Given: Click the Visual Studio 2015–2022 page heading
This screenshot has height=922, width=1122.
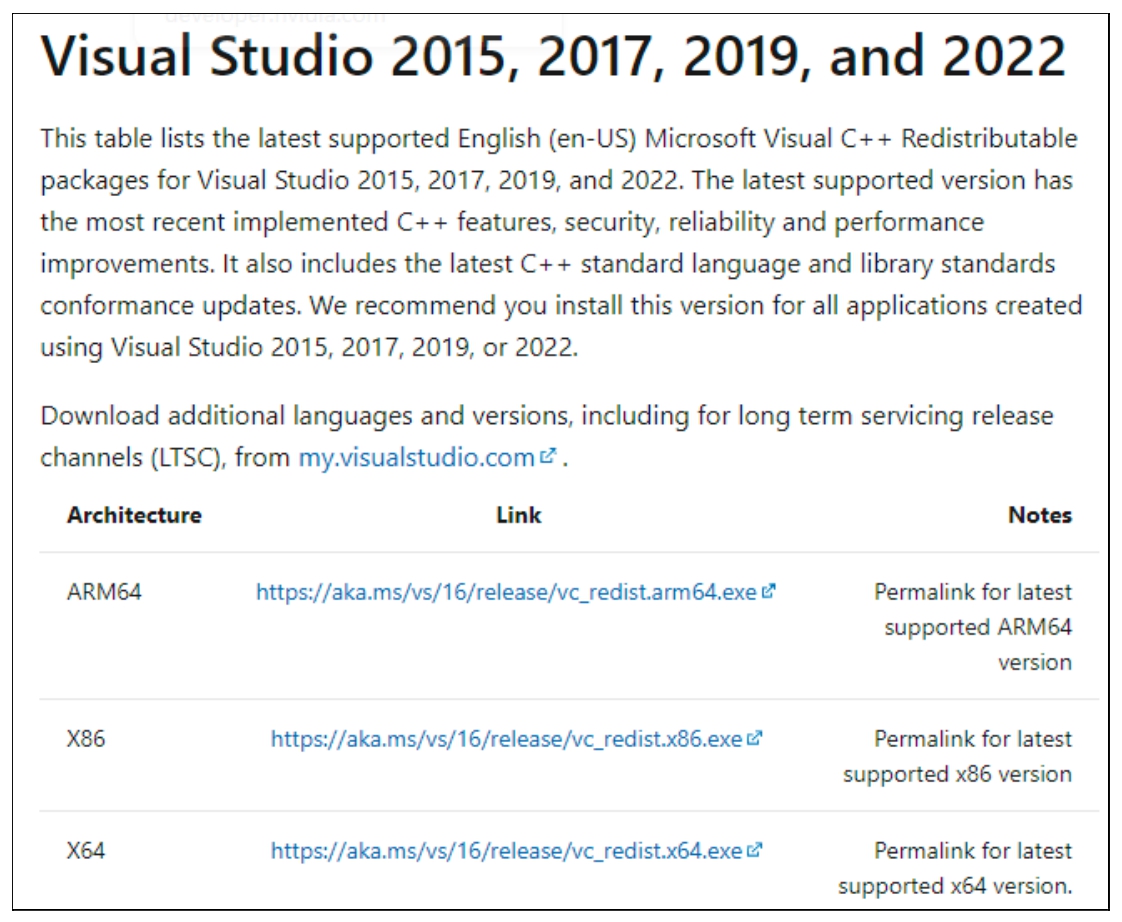Looking at the screenshot, I should (553, 57).
